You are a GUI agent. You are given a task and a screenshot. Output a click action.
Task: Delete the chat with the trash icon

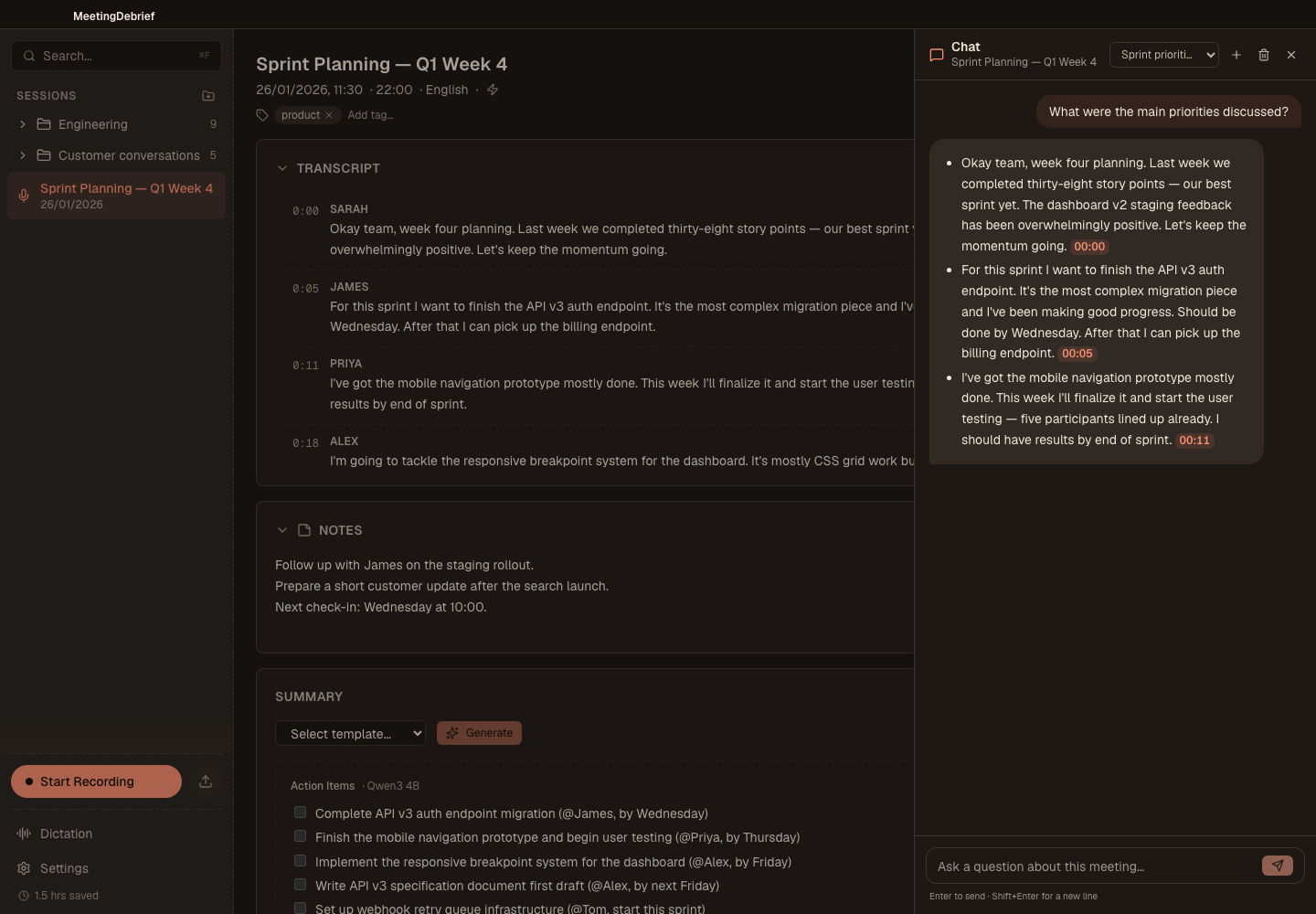tap(1264, 55)
